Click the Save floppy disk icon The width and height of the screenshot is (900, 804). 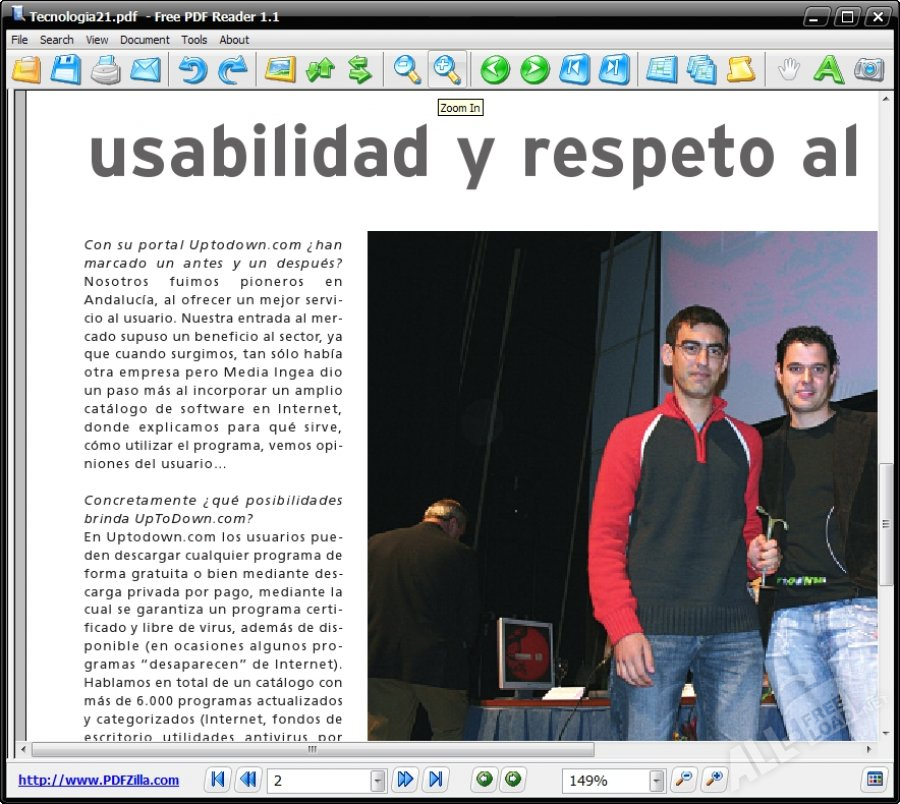[x=66, y=69]
